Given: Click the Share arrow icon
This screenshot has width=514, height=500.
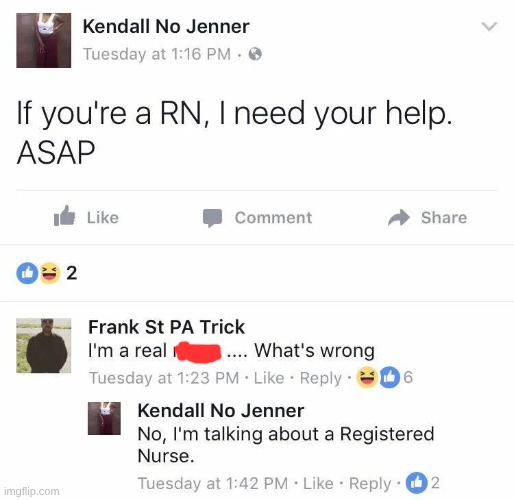Looking at the screenshot, I should click(x=399, y=218).
